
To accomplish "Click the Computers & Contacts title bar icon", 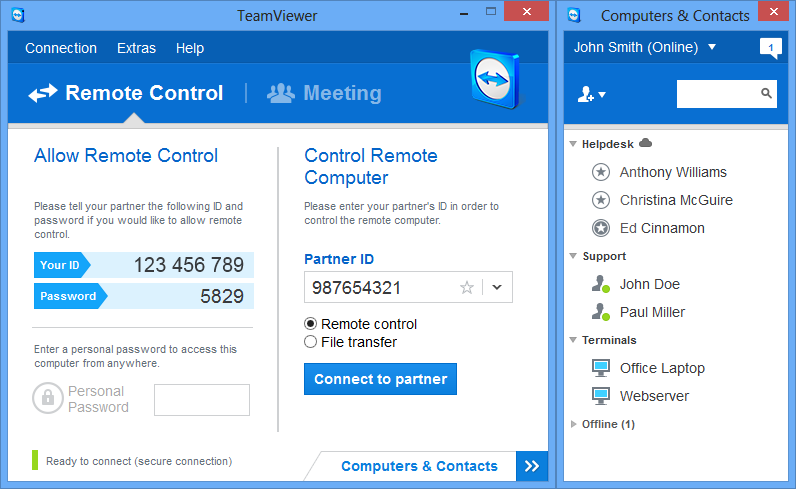I will [x=574, y=15].
